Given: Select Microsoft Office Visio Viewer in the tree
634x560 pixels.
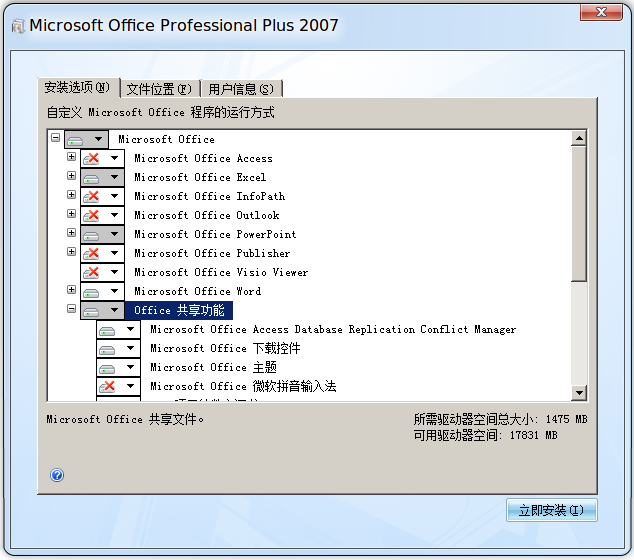Looking at the screenshot, I should (x=221, y=273).
